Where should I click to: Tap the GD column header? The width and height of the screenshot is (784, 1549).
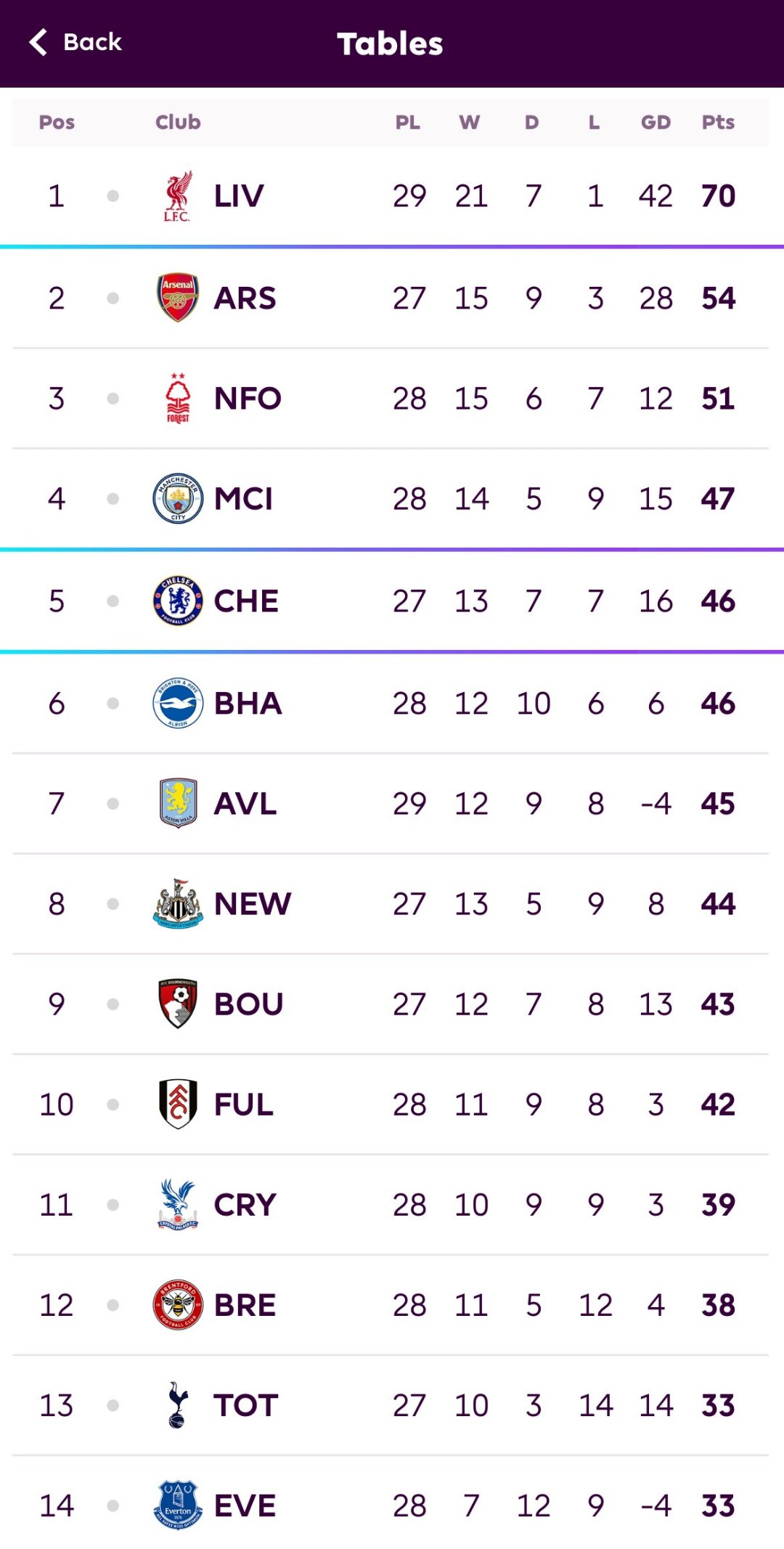tap(656, 122)
